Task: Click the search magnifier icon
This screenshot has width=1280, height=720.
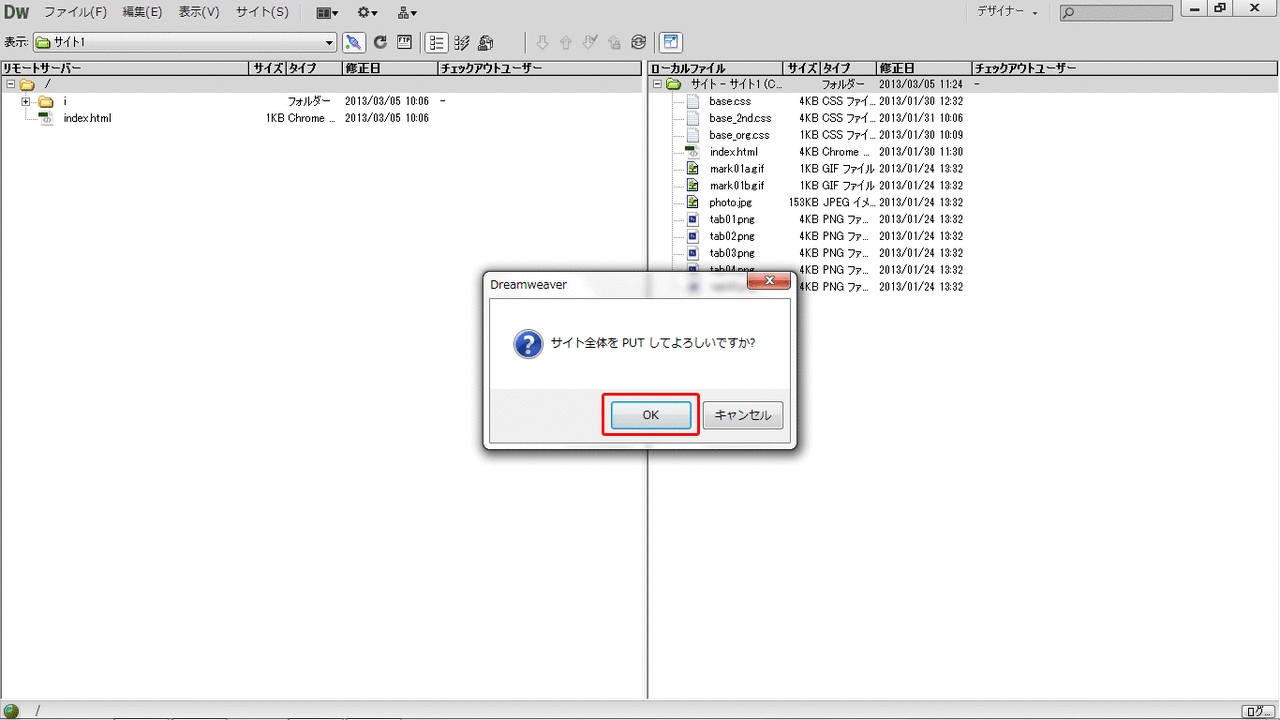Action: (x=1069, y=13)
